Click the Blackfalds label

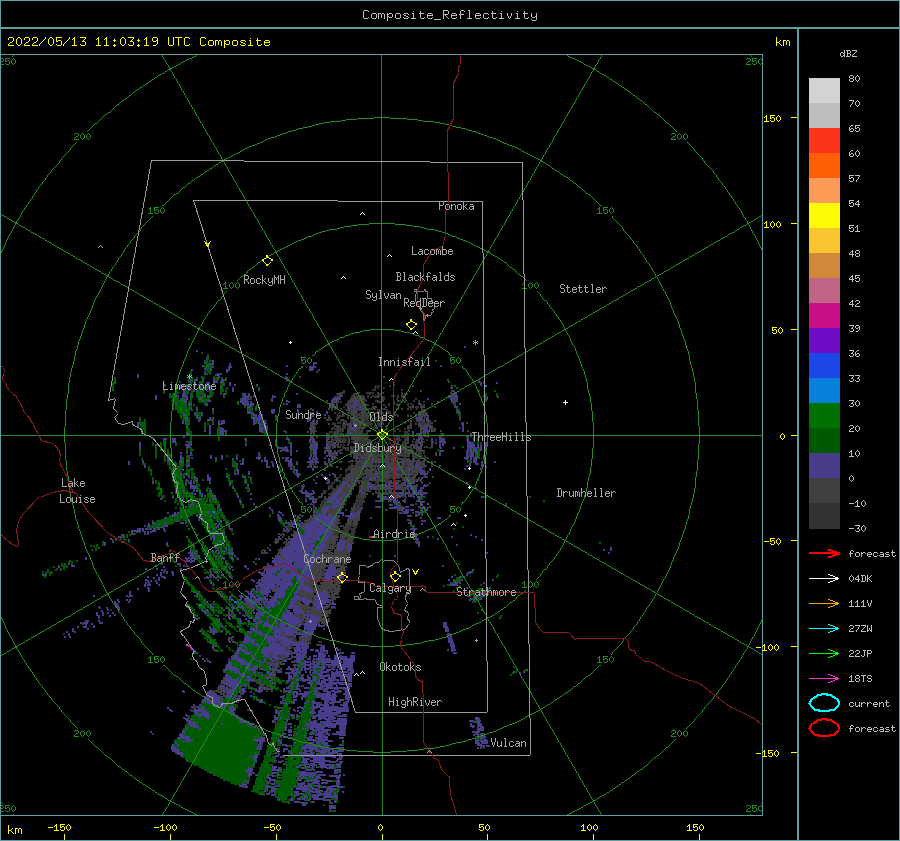tap(425, 277)
